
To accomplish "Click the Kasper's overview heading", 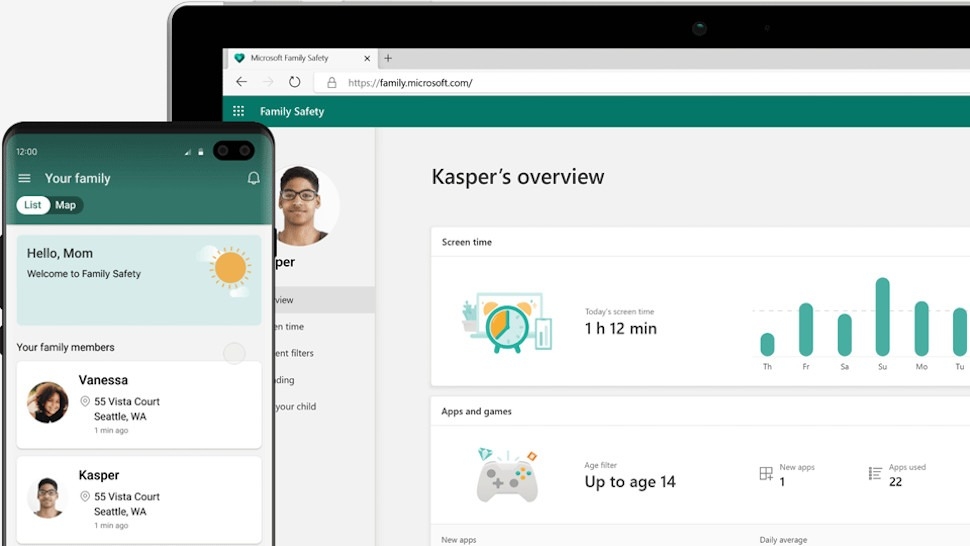I will click(x=518, y=177).
